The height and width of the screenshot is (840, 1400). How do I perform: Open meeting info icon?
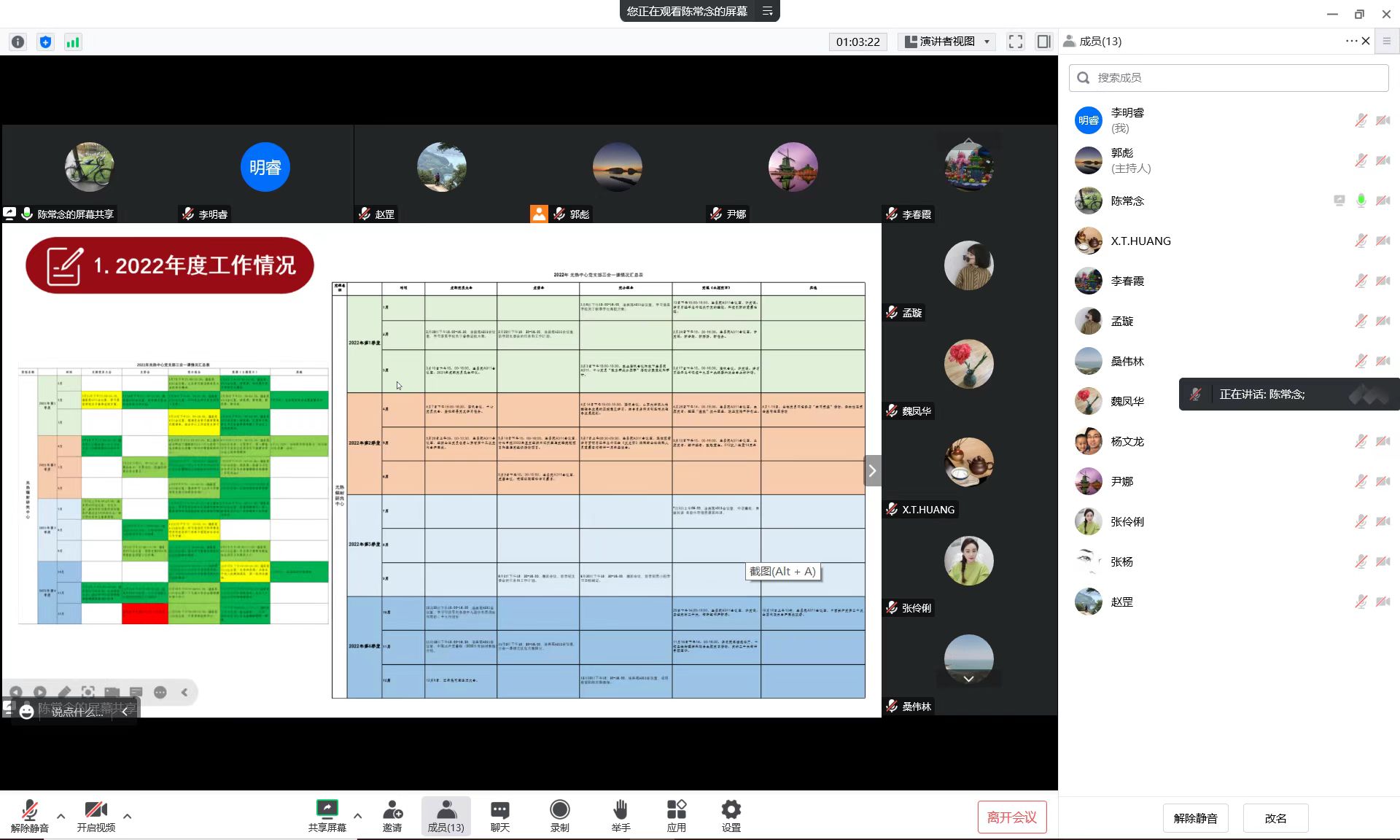18,42
